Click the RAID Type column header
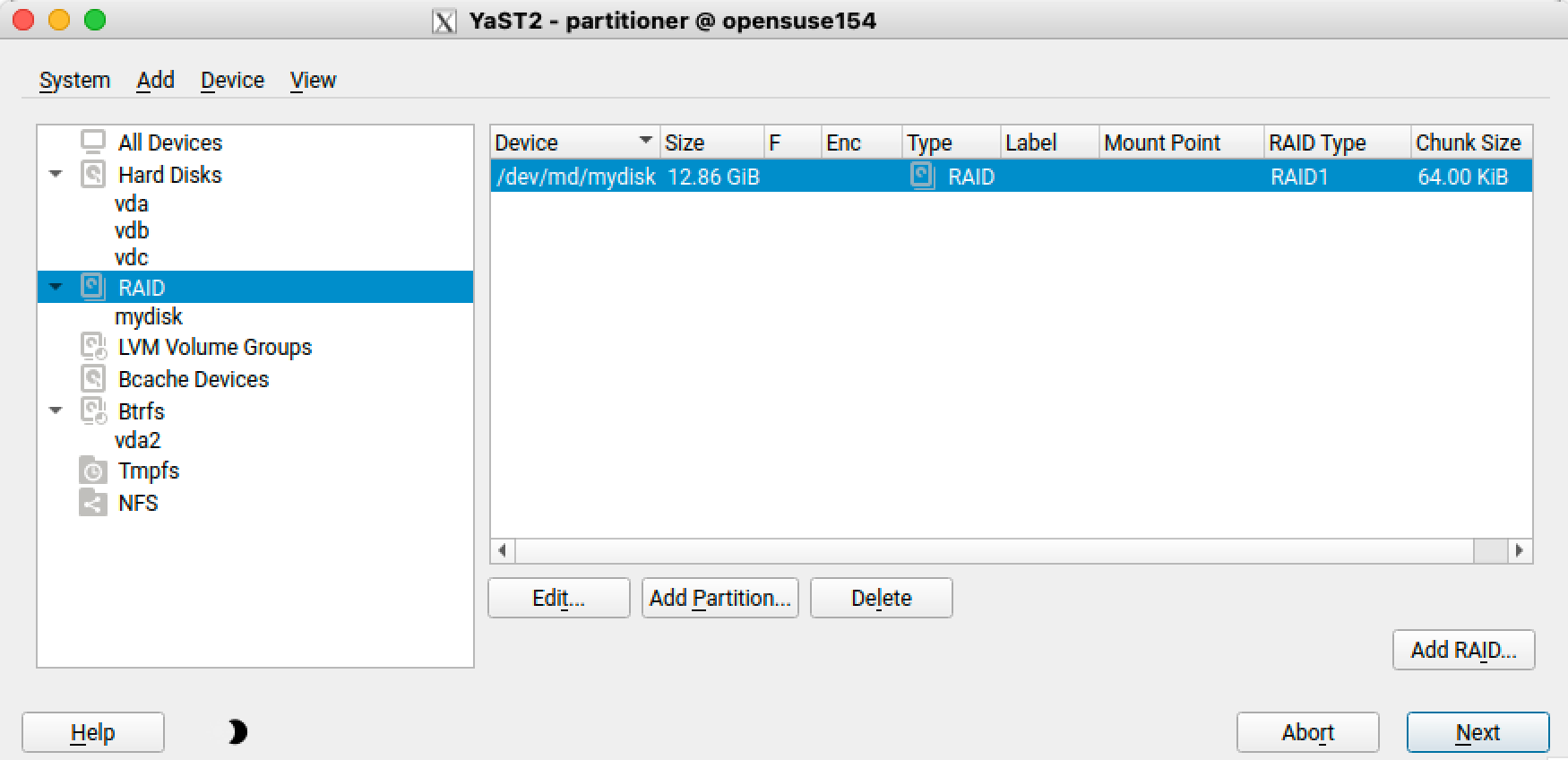 click(1338, 142)
